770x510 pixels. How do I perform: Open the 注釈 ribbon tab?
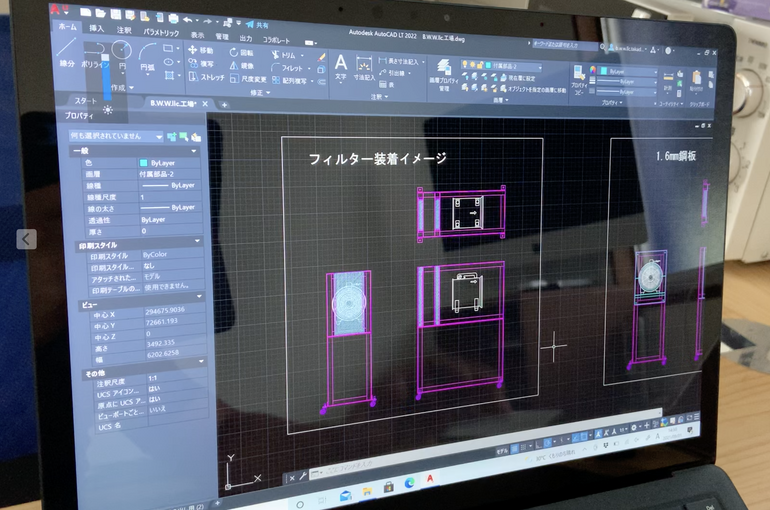(x=124, y=30)
